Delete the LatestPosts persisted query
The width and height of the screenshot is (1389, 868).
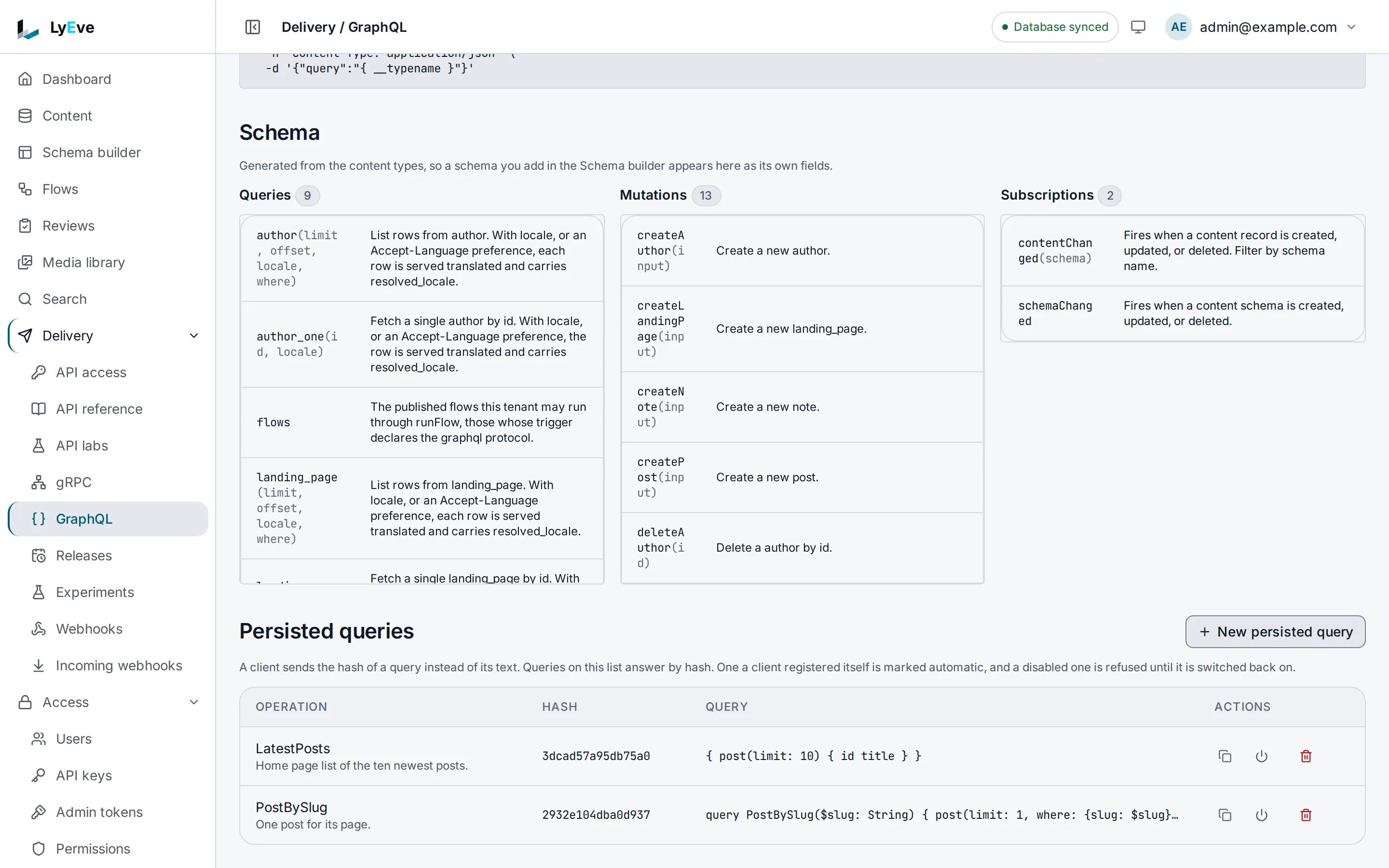[x=1306, y=756]
